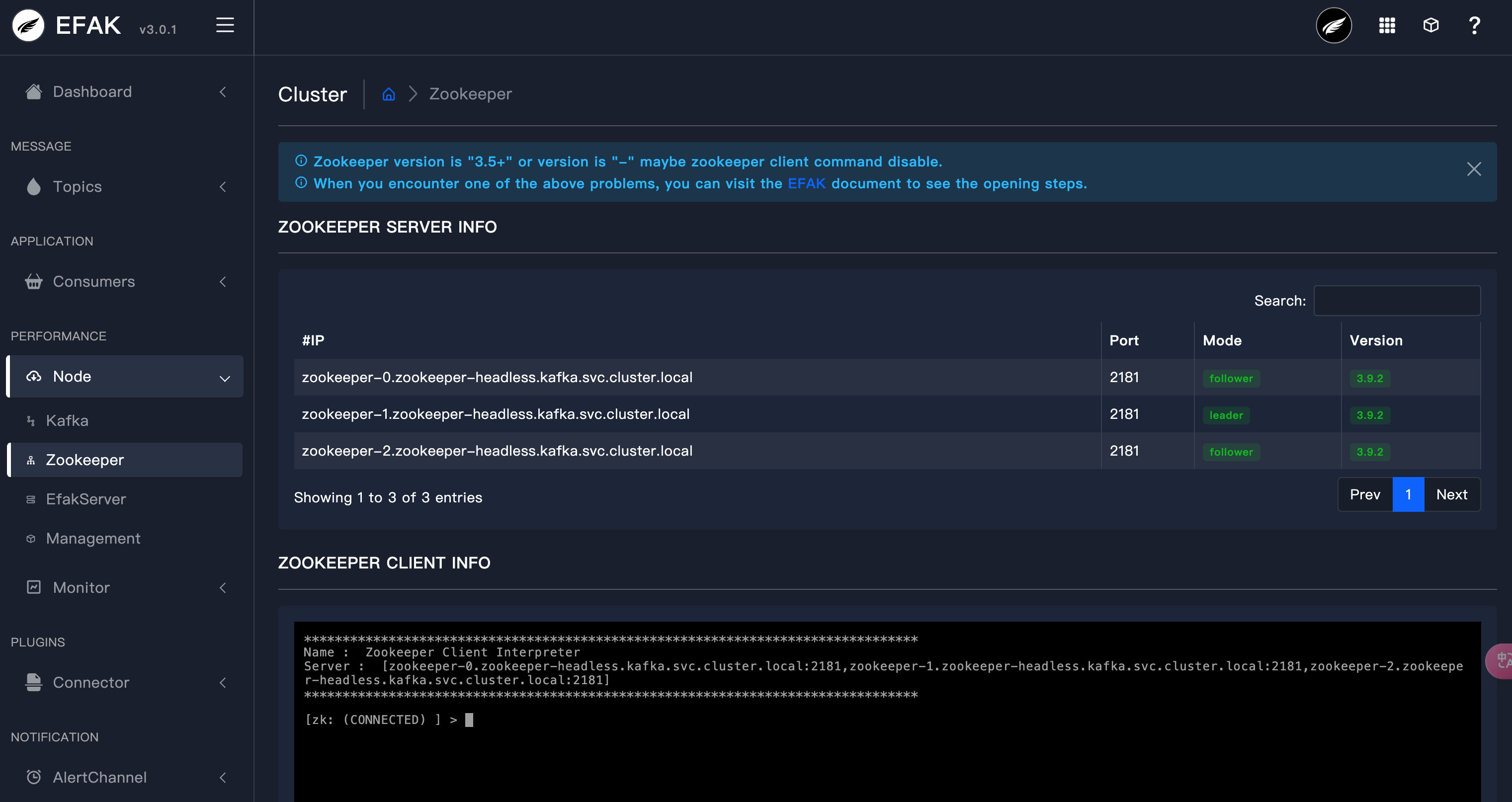Viewport: 1512px width, 802px height.
Task: Click the first info circle icon in the alert
Action: pos(301,161)
